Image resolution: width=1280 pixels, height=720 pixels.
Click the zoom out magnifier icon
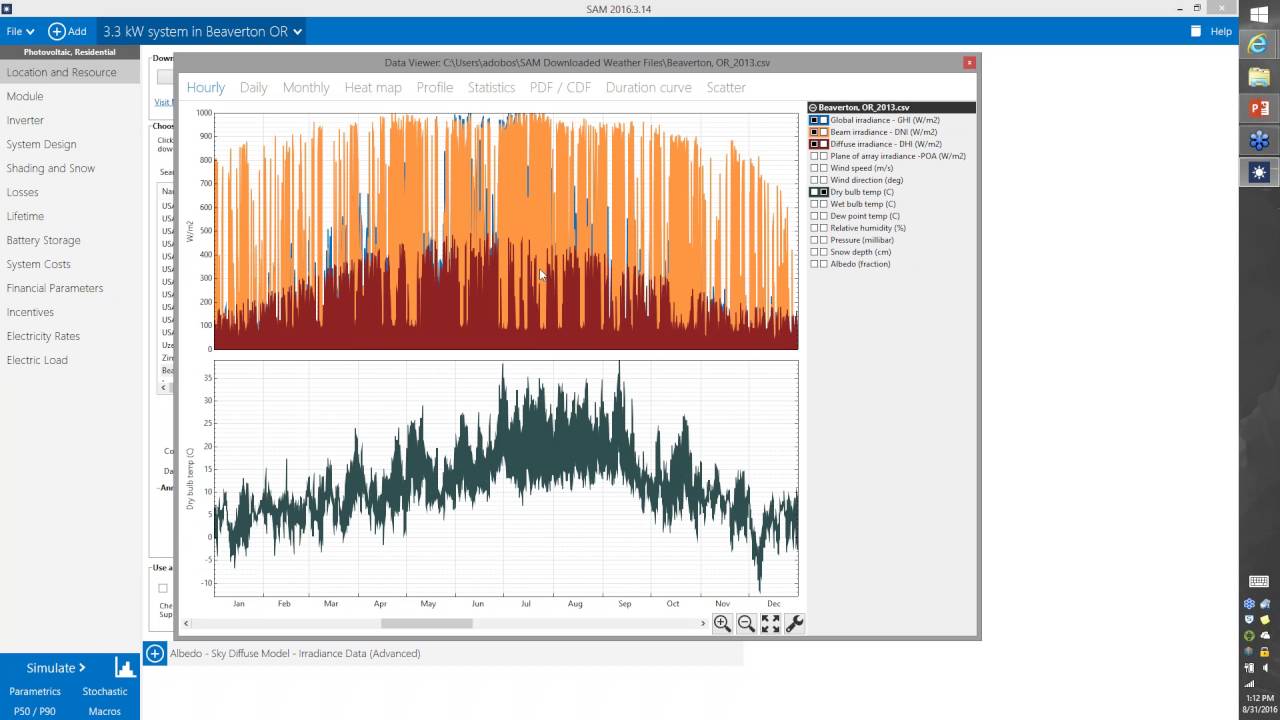[x=746, y=624]
